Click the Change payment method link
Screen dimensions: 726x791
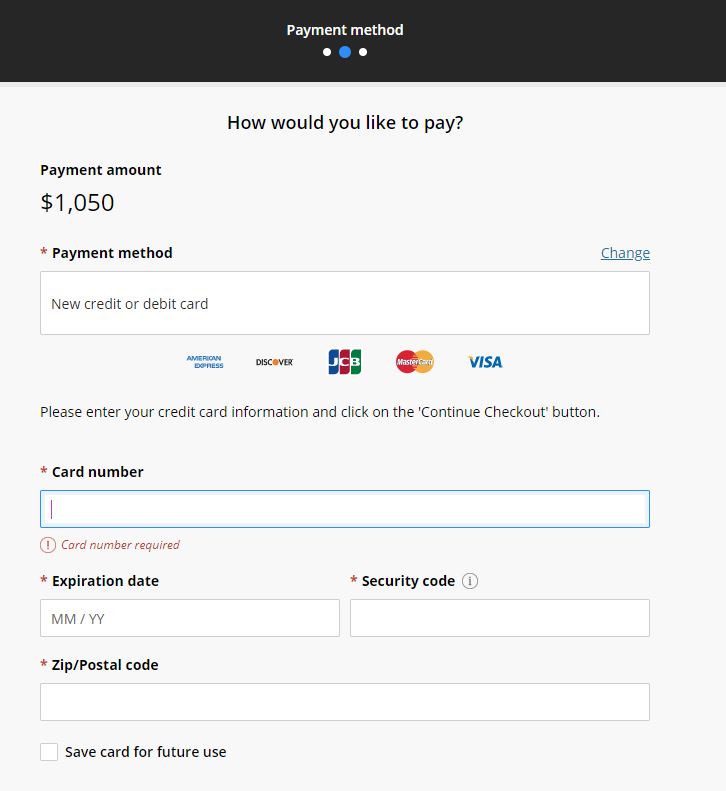(x=625, y=253)
